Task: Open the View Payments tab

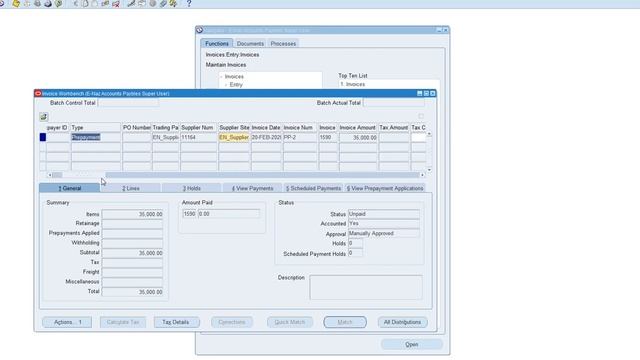Action: [x=253, y=188]
